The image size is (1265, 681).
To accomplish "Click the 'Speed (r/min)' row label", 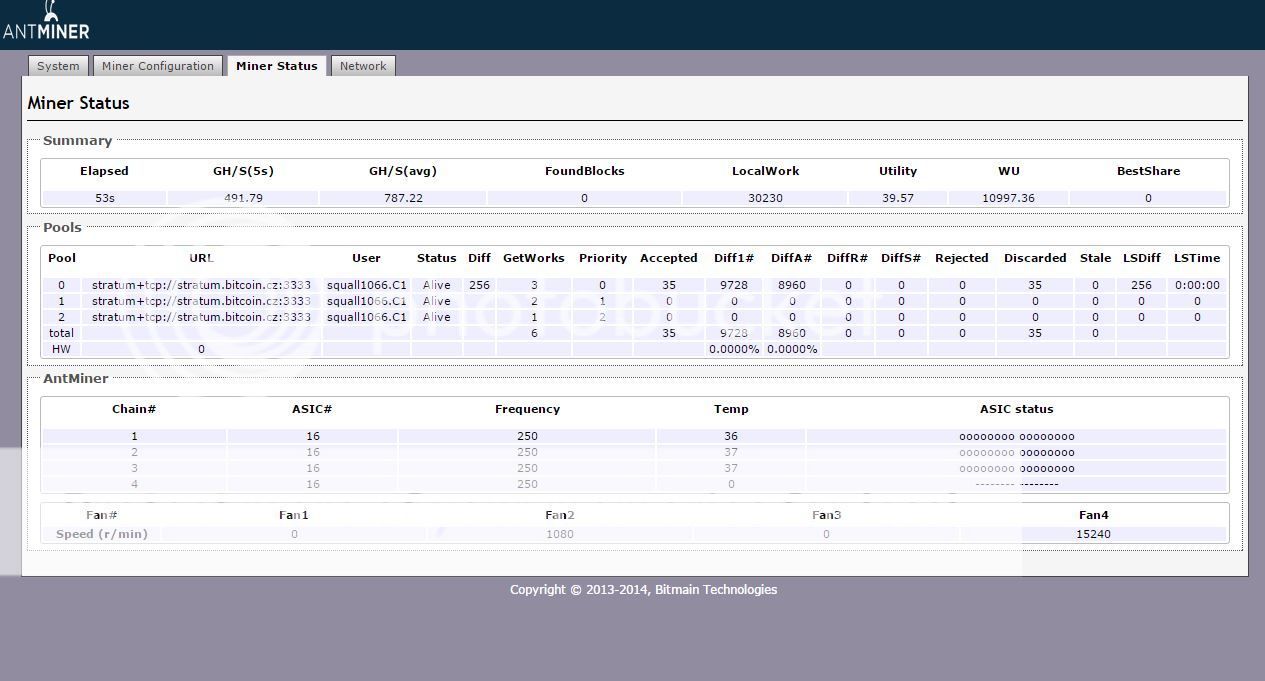I will pyautogui.click(x=101, y=534).
